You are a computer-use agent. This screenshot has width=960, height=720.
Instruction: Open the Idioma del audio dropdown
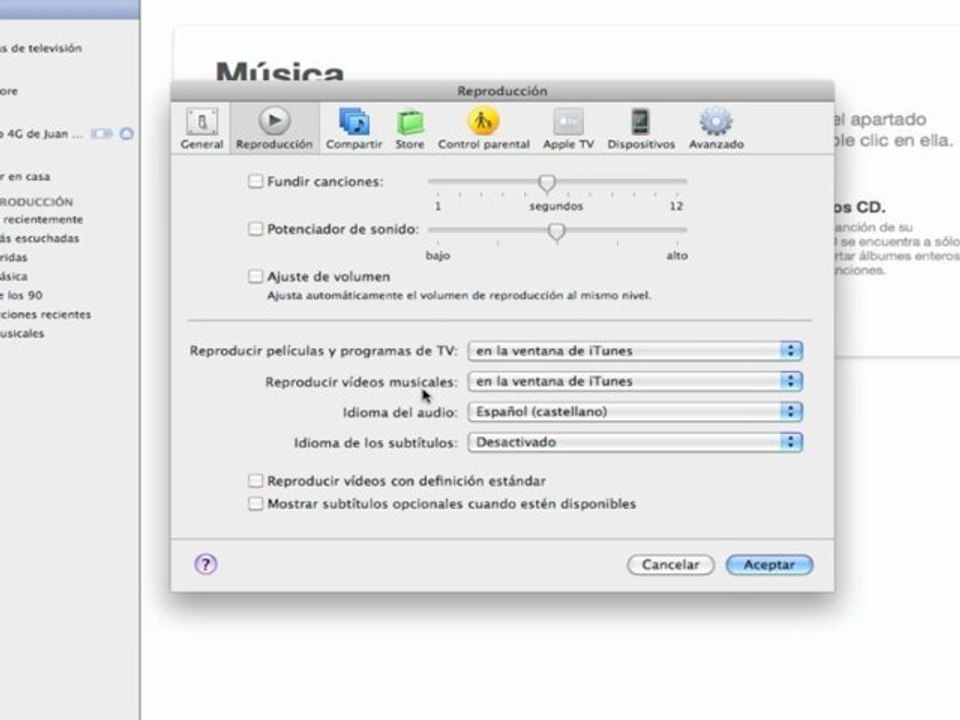click(635, 411)
